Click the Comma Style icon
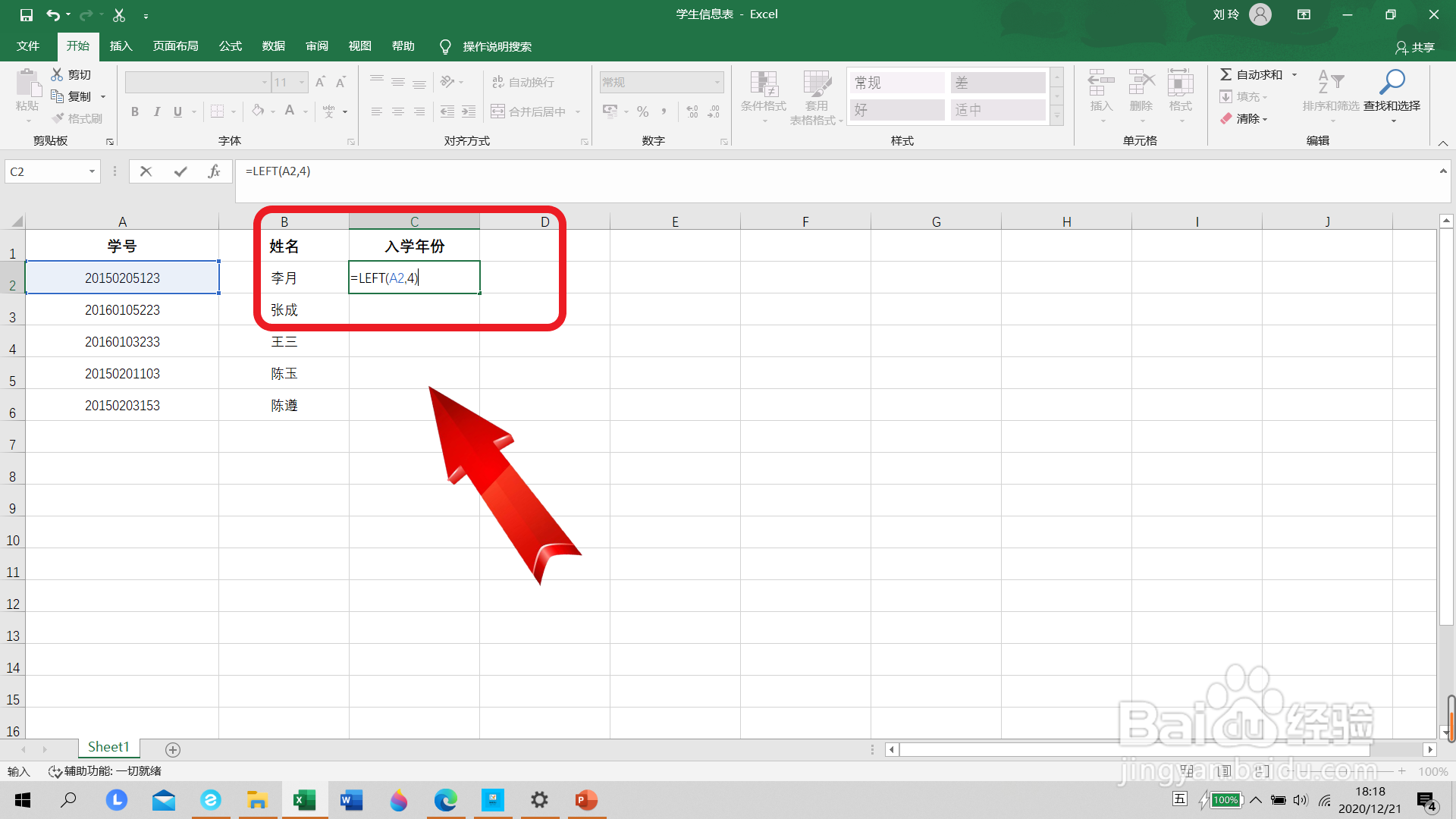This screenshot has height=819, width=1456. coord(664,111)
